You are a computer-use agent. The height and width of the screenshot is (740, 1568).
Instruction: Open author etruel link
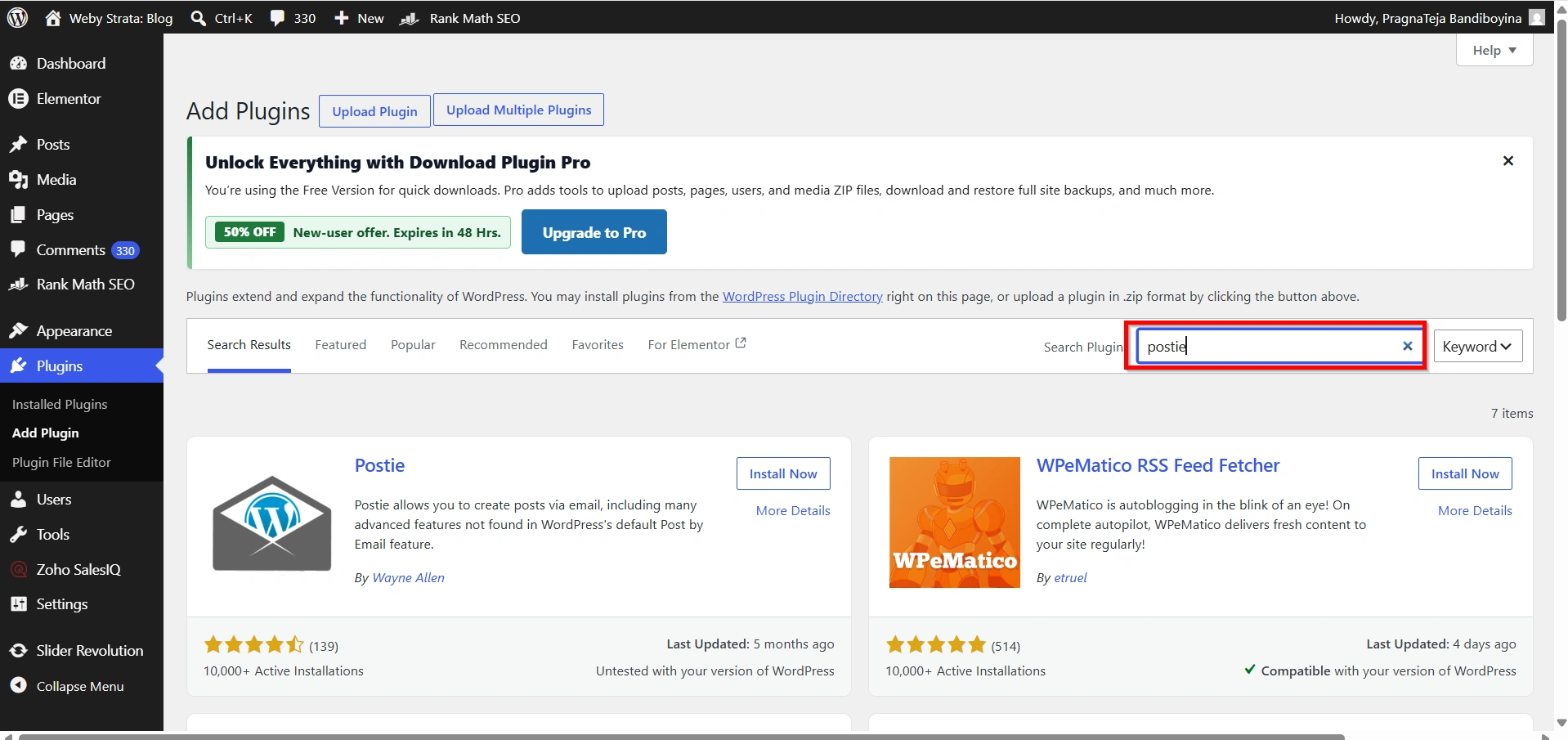point(1070,577)
